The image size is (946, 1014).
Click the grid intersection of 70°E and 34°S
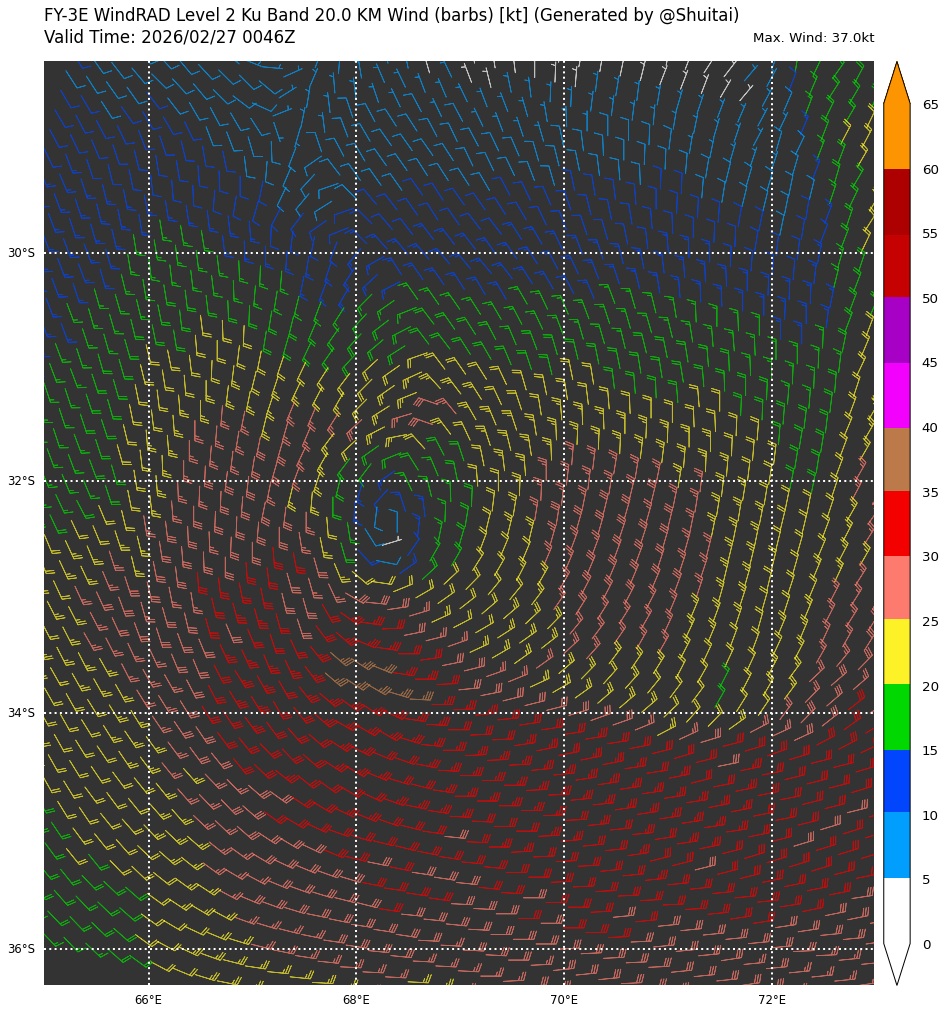564,713
